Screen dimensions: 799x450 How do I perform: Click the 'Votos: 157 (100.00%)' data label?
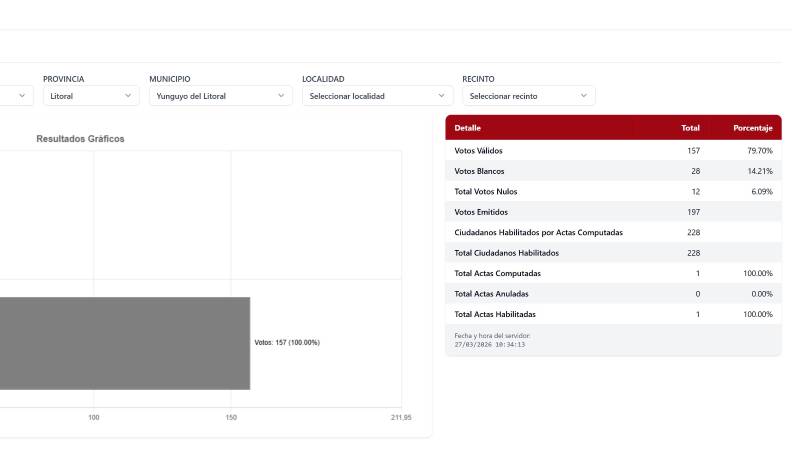287,343
